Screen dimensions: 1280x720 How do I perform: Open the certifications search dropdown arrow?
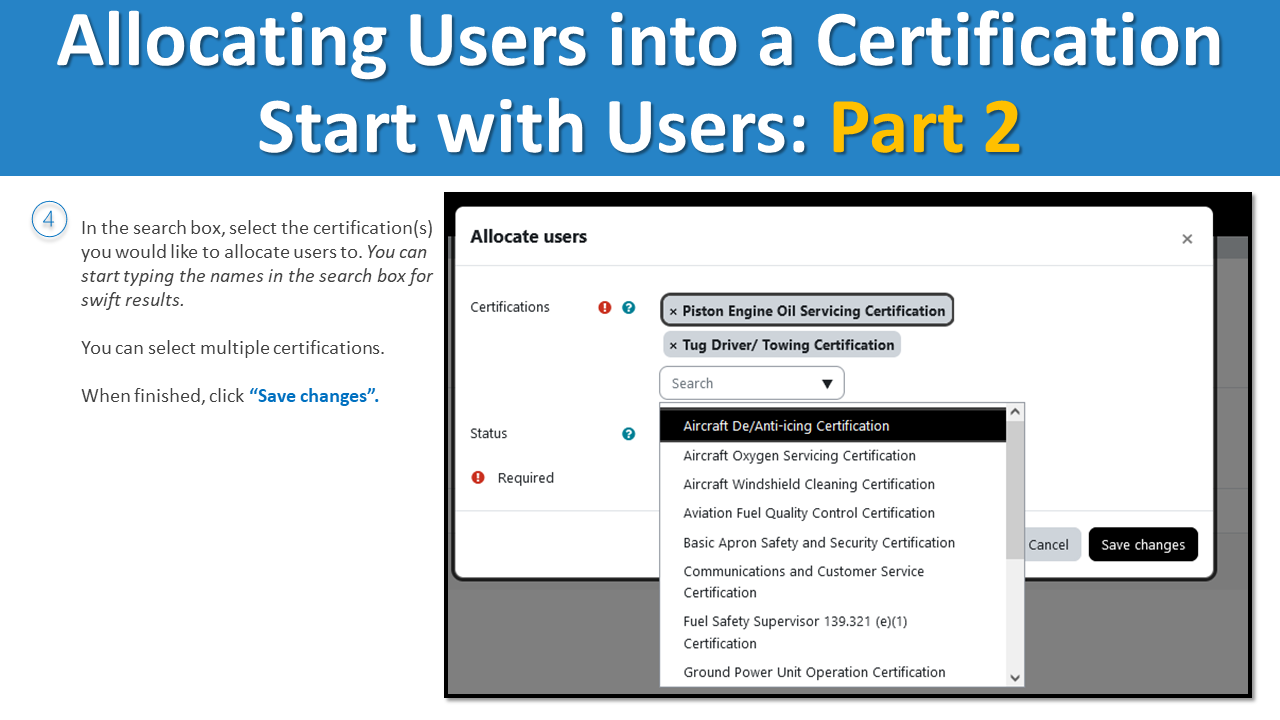(827, 383)
